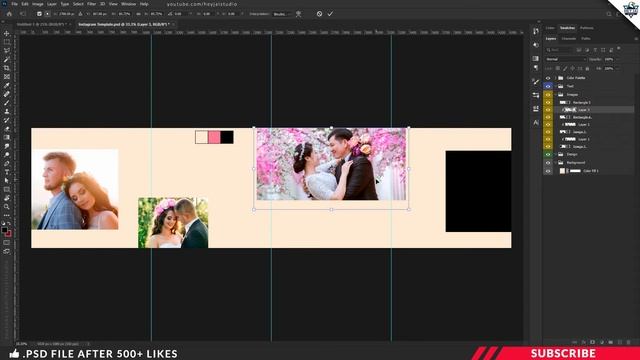Expand the Design group
Viewport: 640px width, 360px height.
555,154
